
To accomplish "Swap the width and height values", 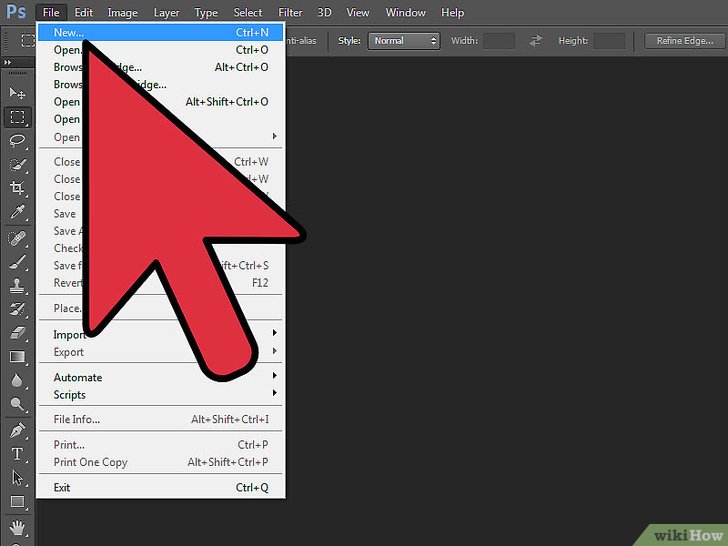I will pyautogui.click(x=535, y=41).
